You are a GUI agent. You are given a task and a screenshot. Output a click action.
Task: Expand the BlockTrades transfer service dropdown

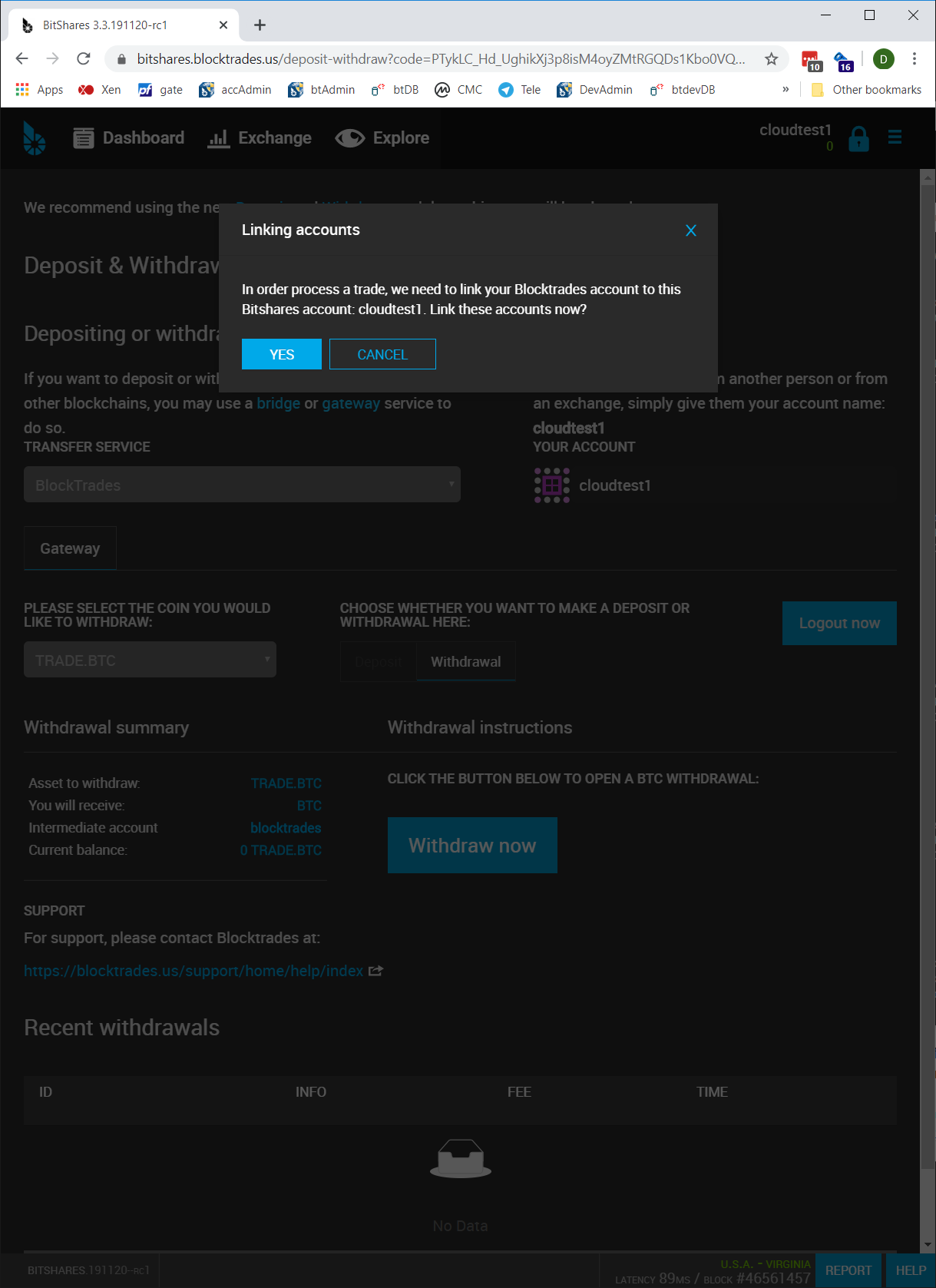pos(242,485)
